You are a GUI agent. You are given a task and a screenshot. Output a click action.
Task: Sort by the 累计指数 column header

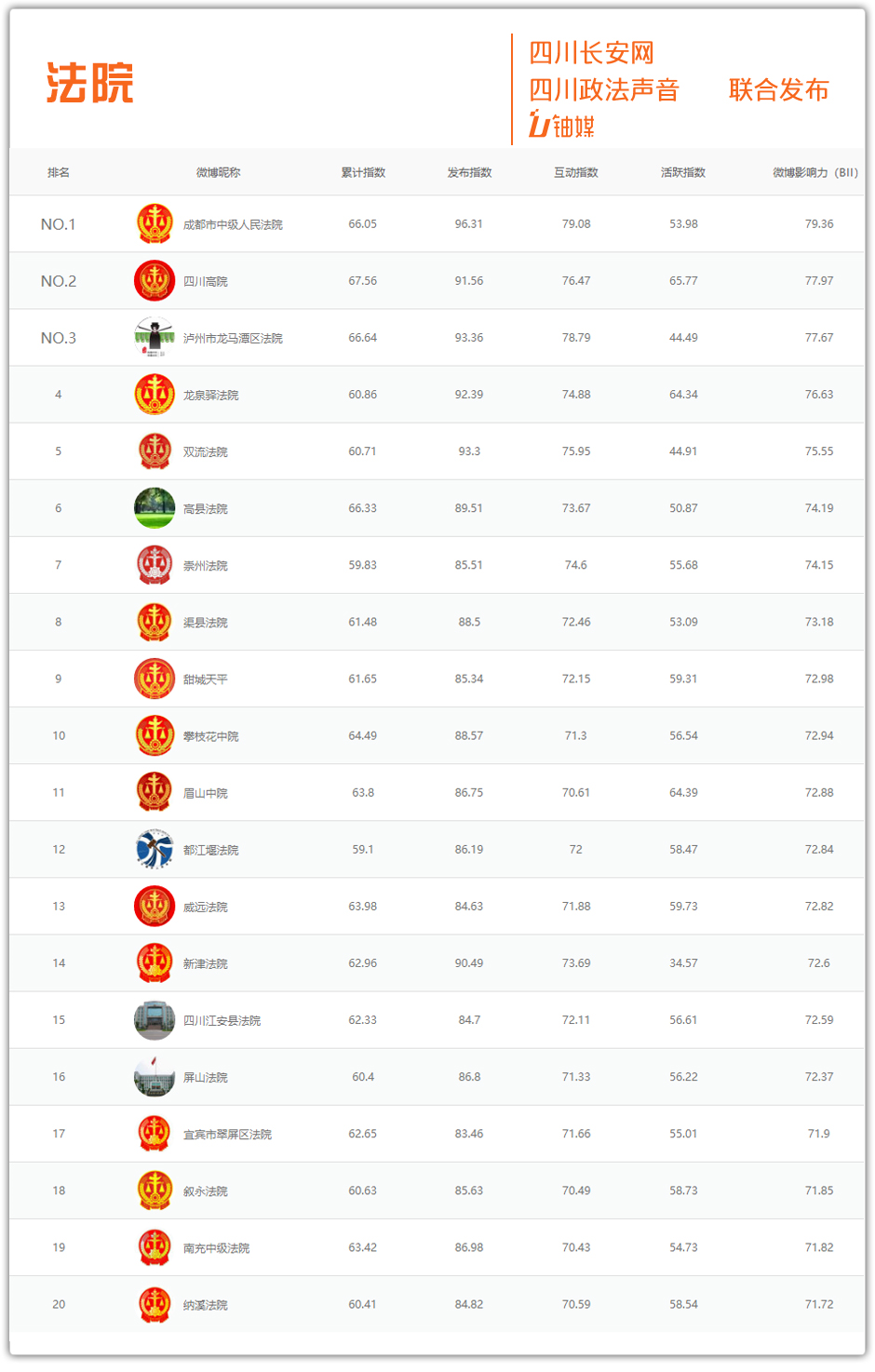363,172
